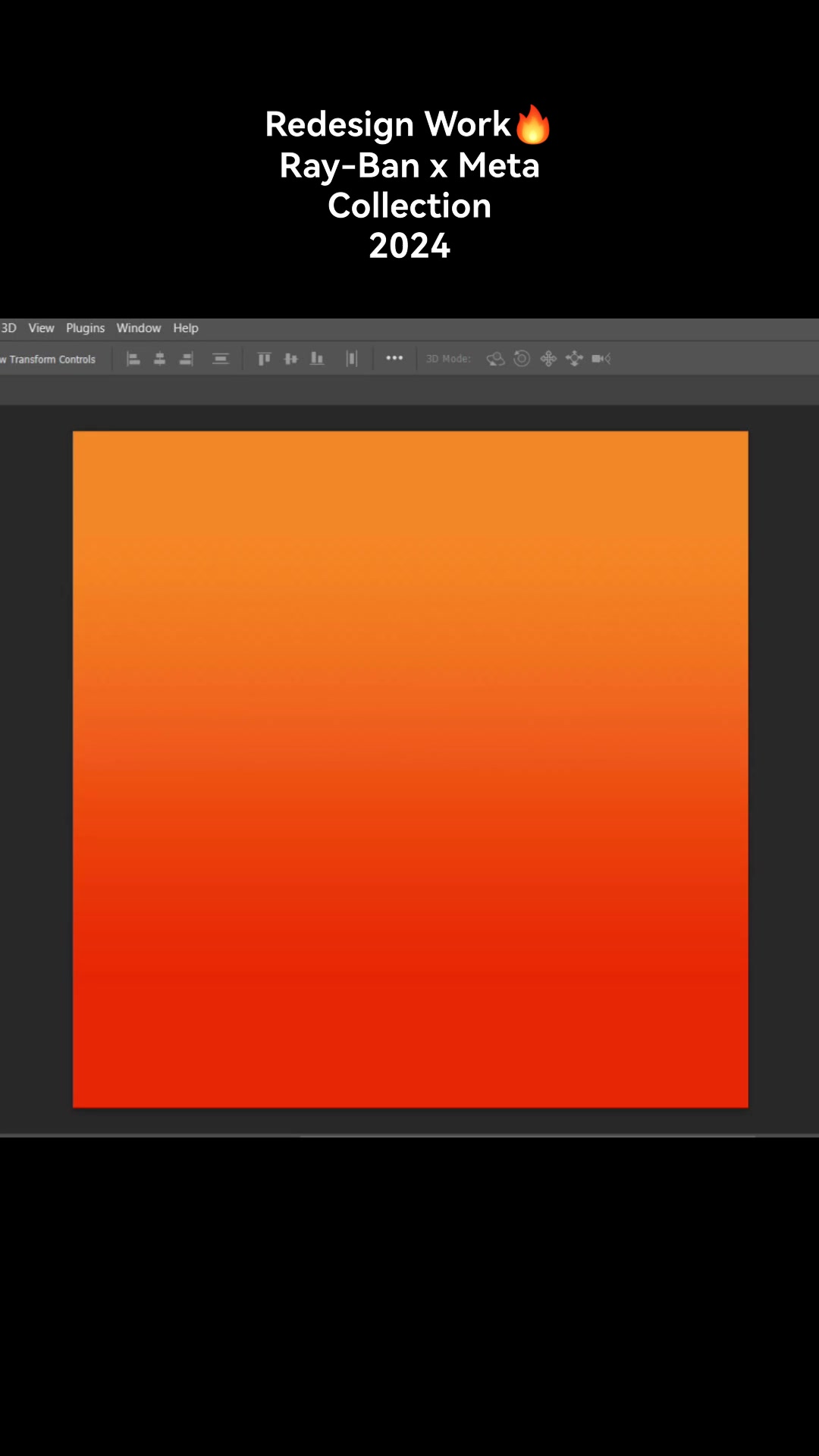The image size is (819, 1456).
Task: Distribute horizontally icon in options bar
Action: pos(351,359)
